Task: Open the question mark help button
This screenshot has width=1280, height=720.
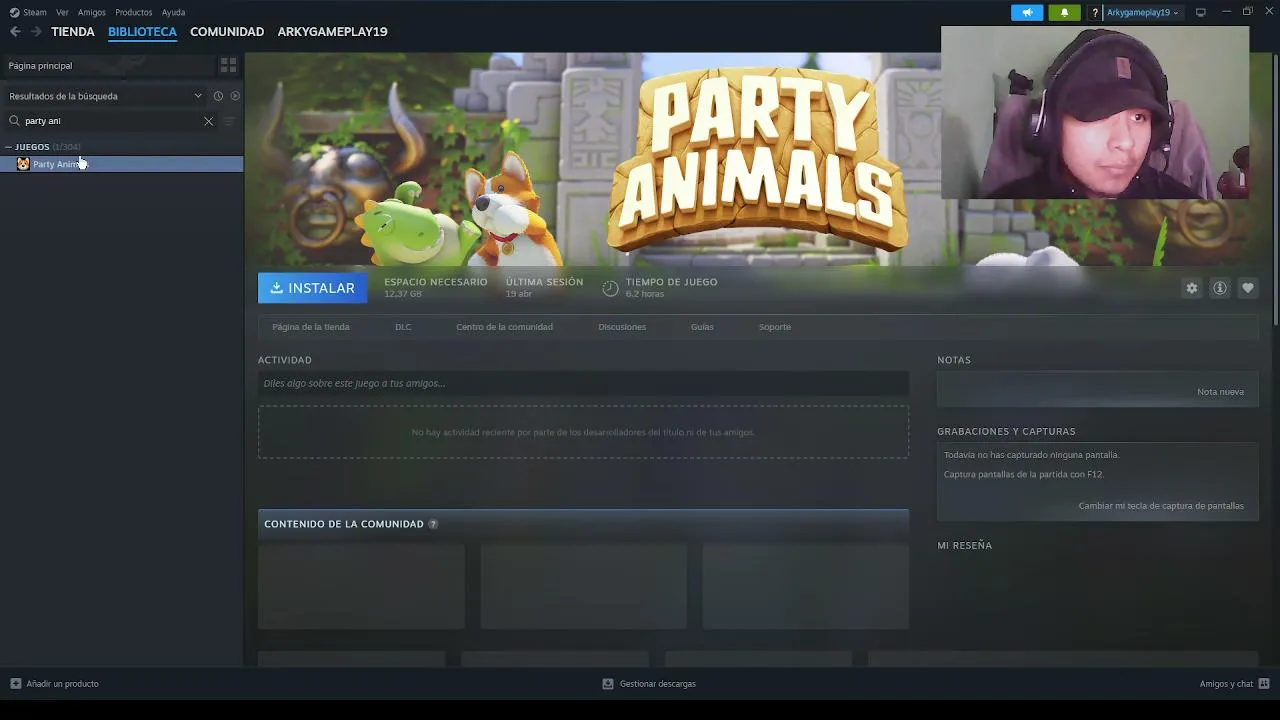Action: tap(1095, 13)
